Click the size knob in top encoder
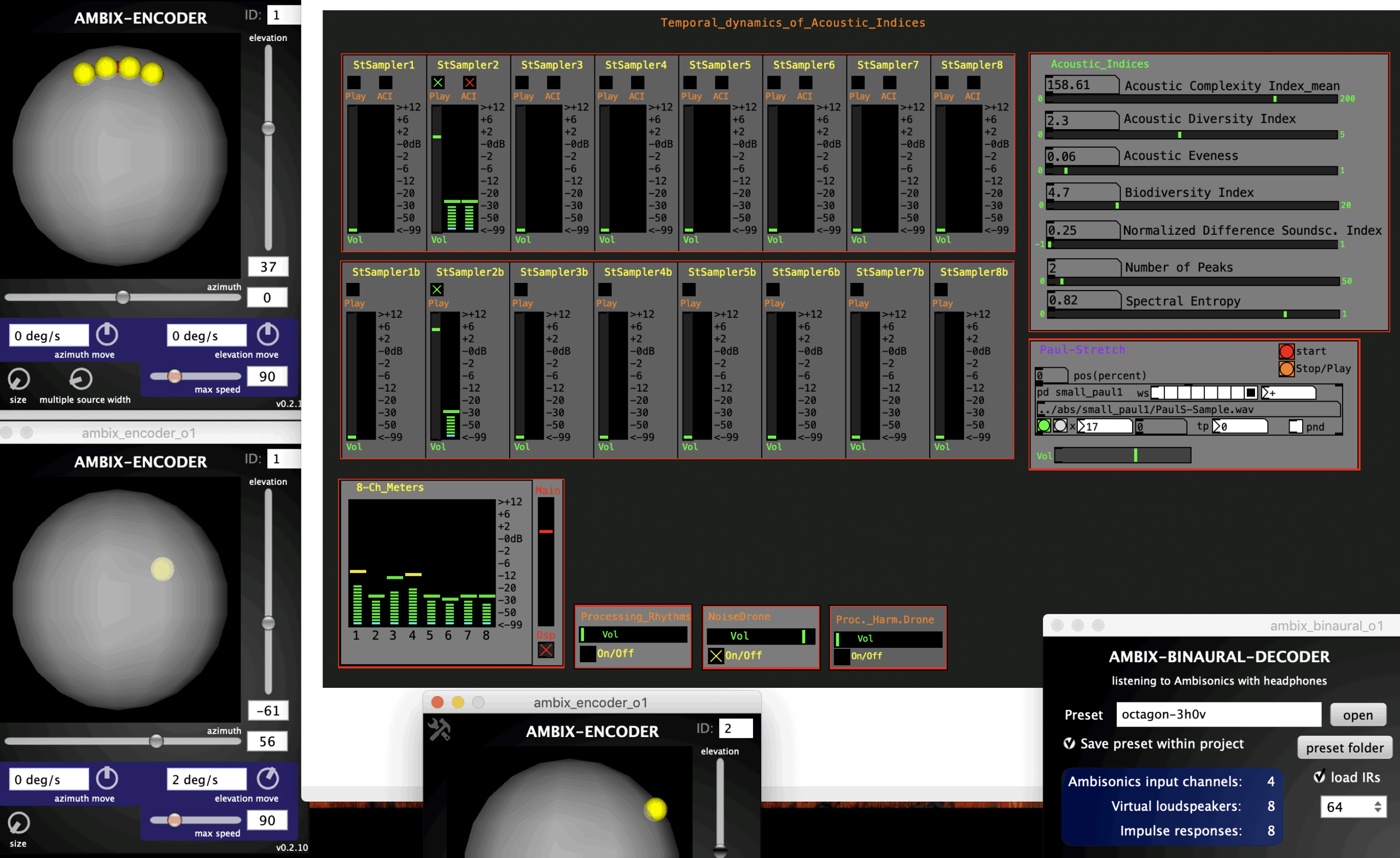This screenshot has height=858, width=1400. [x=18, y=379]
